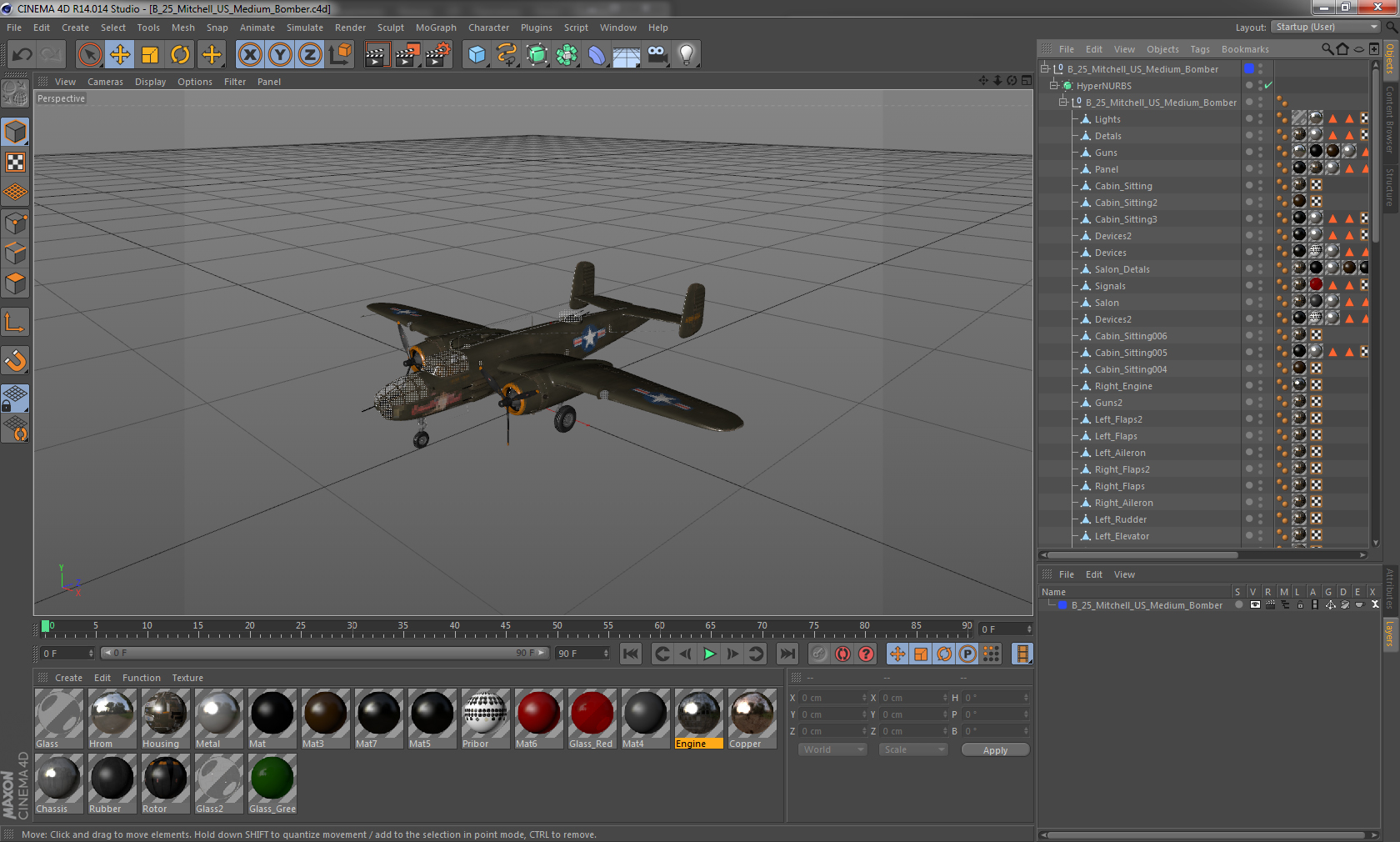Switch to Model mode
Image resolution: width=1400 pixels, height=842 pixels.
[x=16, y=132]
